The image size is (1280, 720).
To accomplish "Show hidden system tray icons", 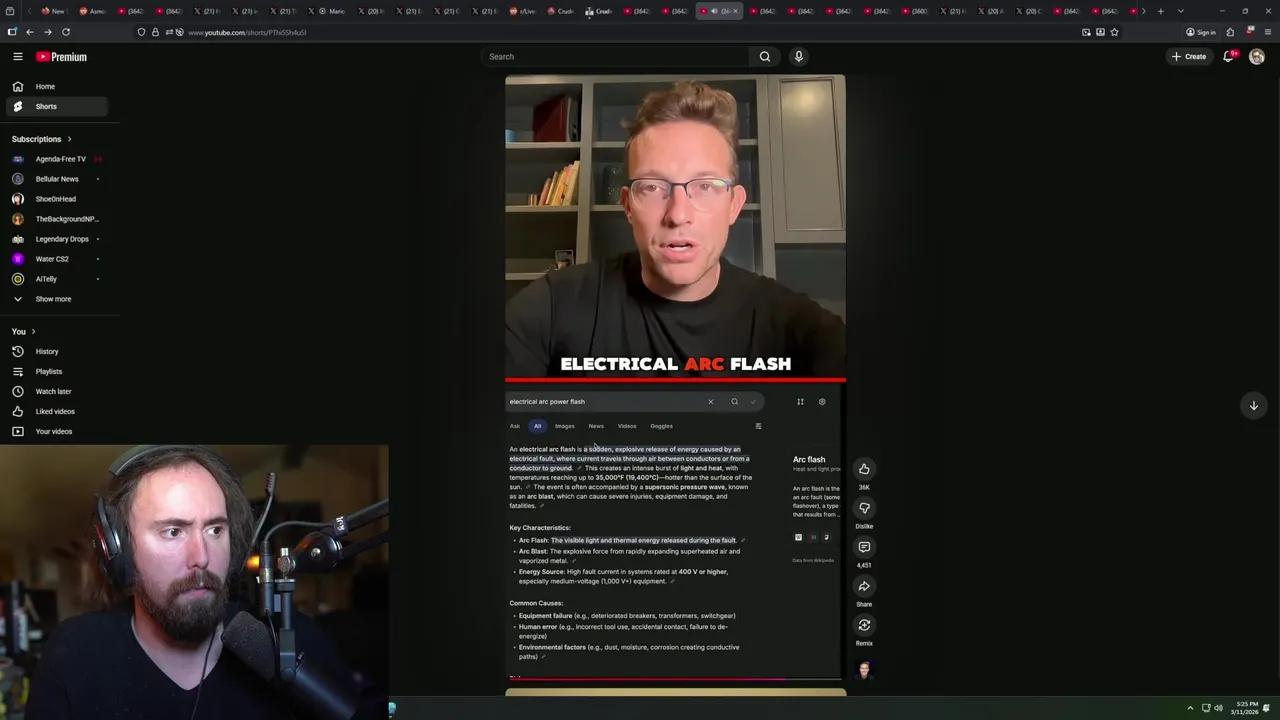I will [x=1190, y=708].
